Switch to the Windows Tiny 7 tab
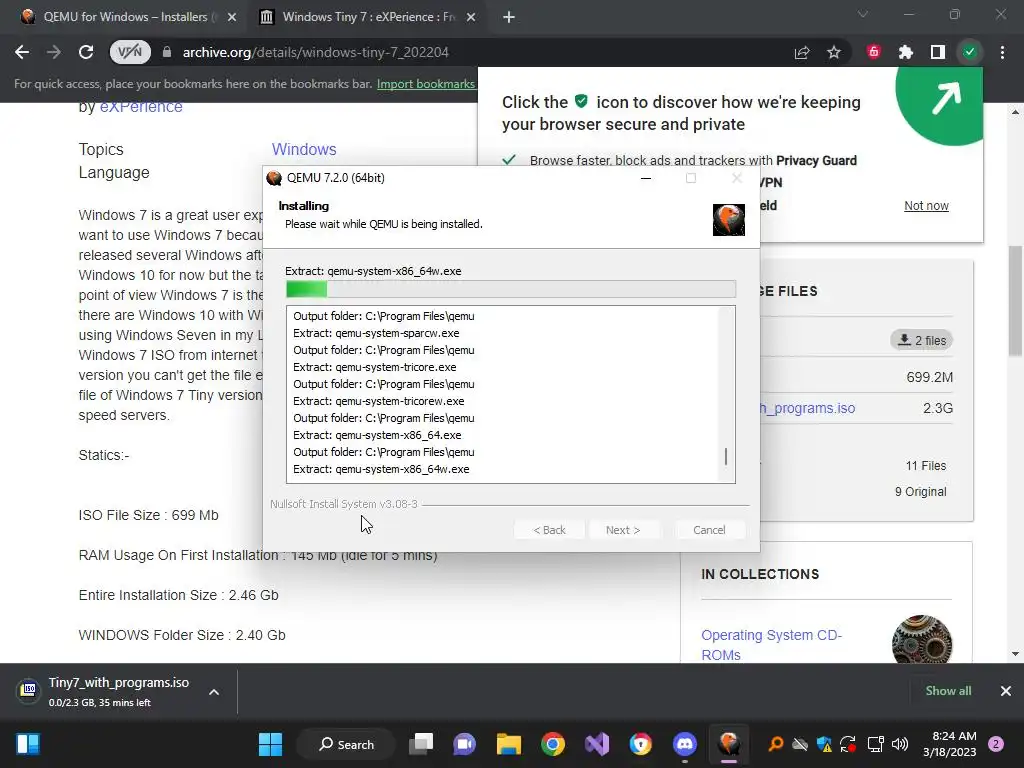Screen dimensions: 1024x768 pyautogui.click(x=369, y=17)
